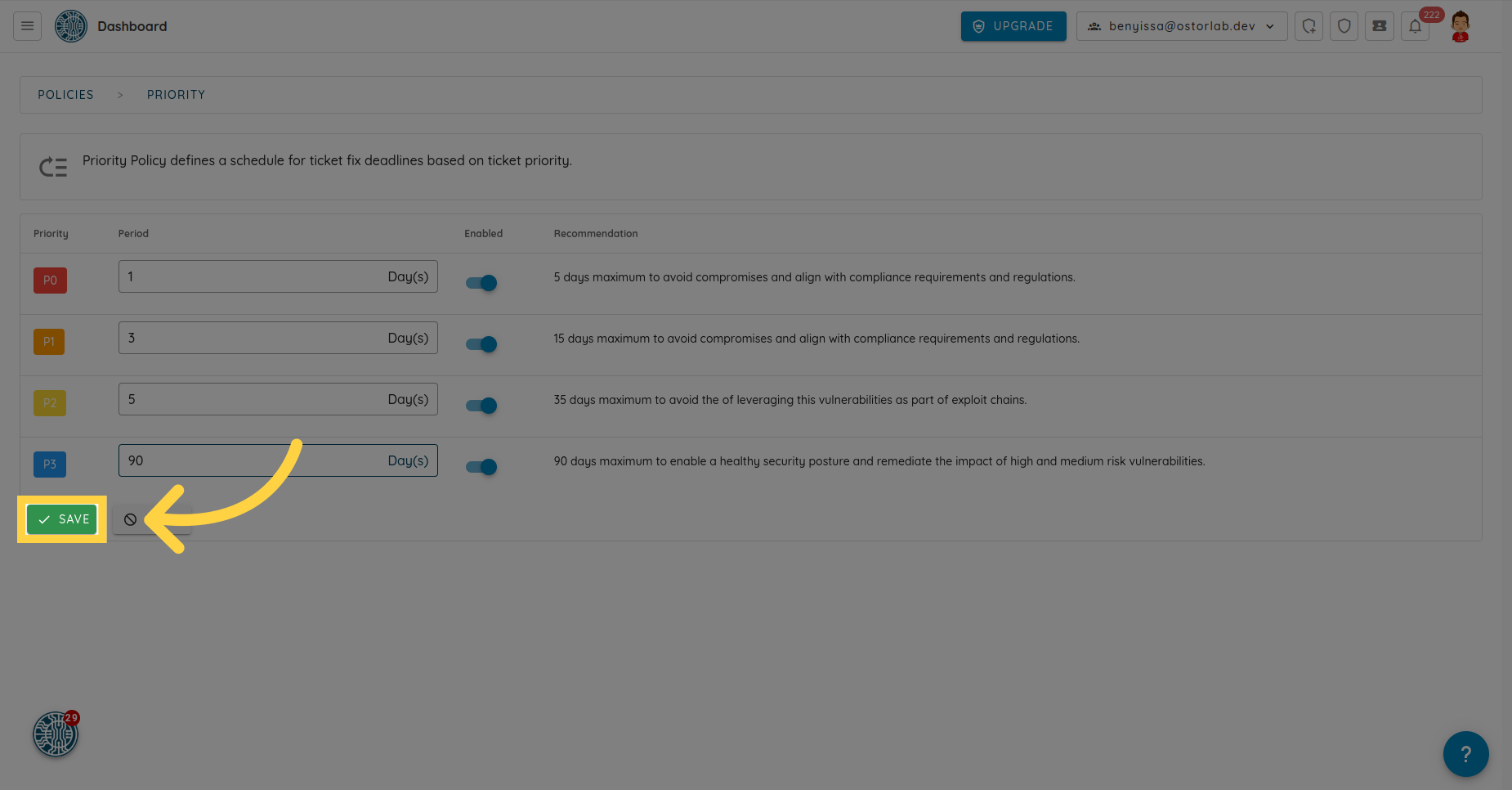Toggle the P3 priority enabled switch
Image resolution: width=1512 pixels, height=790 pixels.
click(481, 467)
